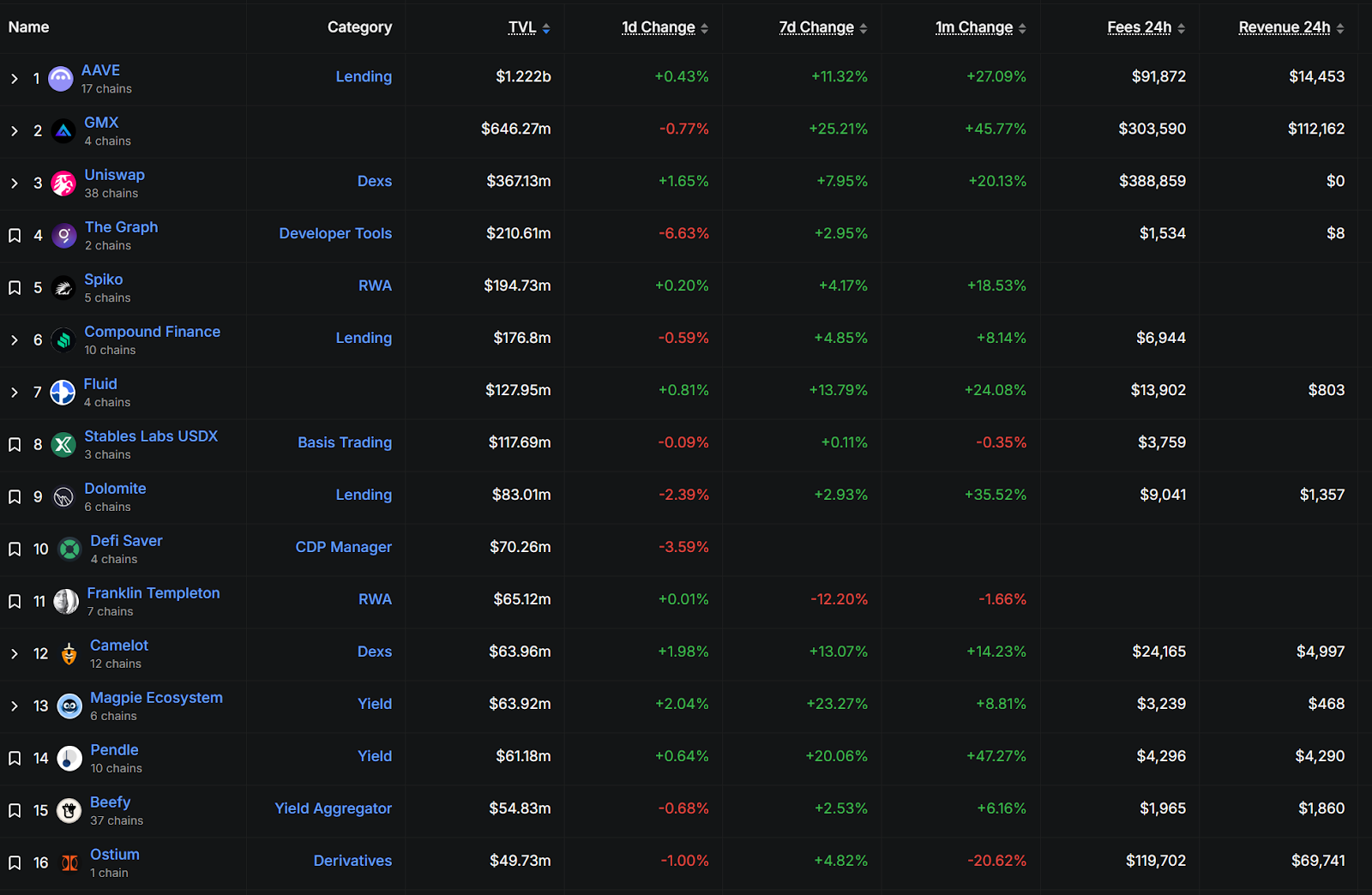Click the Pendle protocol logo
Image resolution: width=1372 pixels, height=895 pixels.
pos(69,759)
